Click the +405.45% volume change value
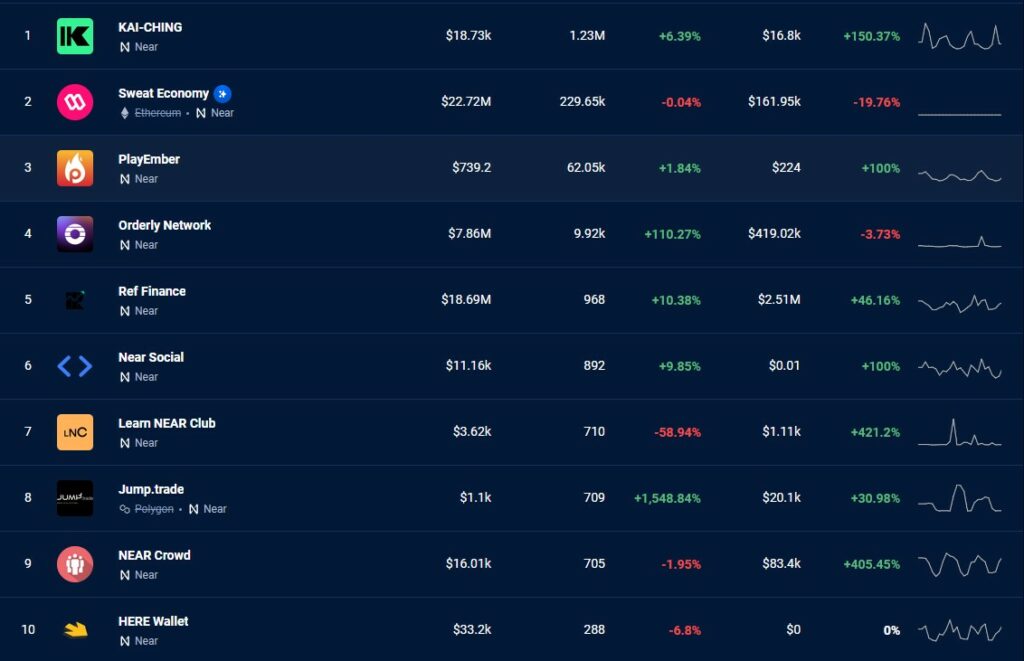Screen dimensions: 1024x661 871,564
